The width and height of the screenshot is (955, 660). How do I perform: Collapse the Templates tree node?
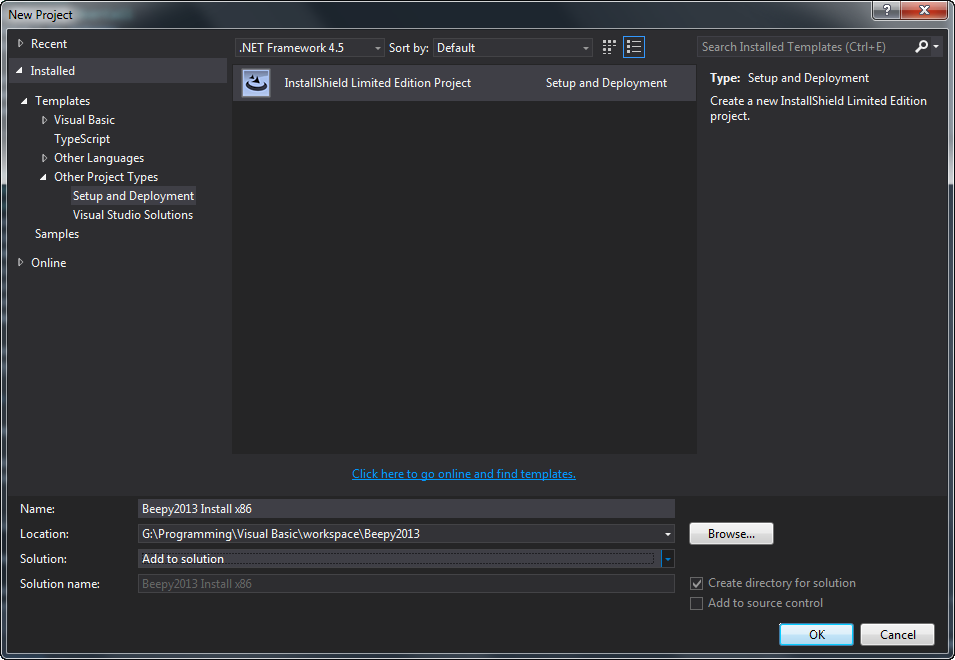click(24, 101)
